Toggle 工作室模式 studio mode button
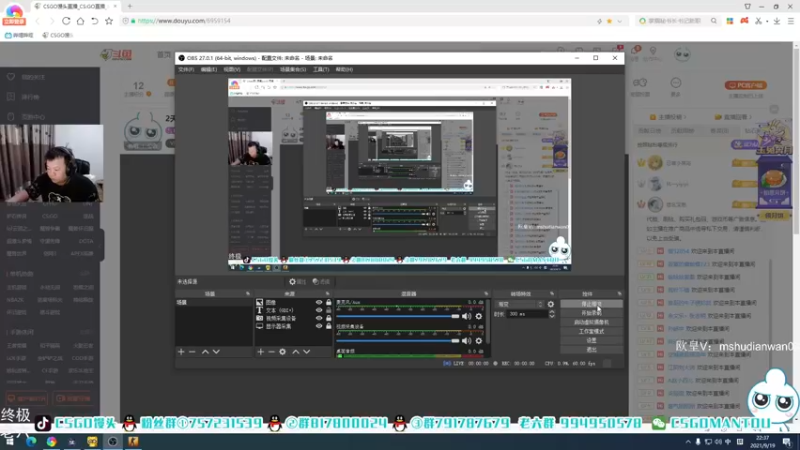800x450 pixels. pyautogui.click(x=591, y=331)
